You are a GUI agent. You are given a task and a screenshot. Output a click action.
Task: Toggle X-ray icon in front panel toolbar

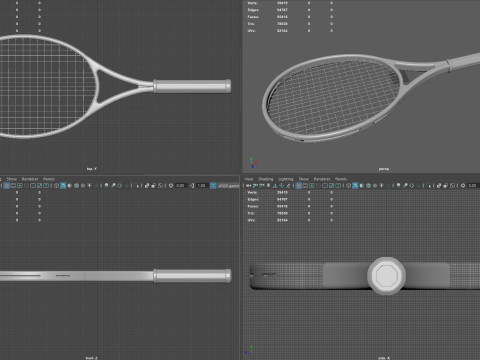(147, 185)
